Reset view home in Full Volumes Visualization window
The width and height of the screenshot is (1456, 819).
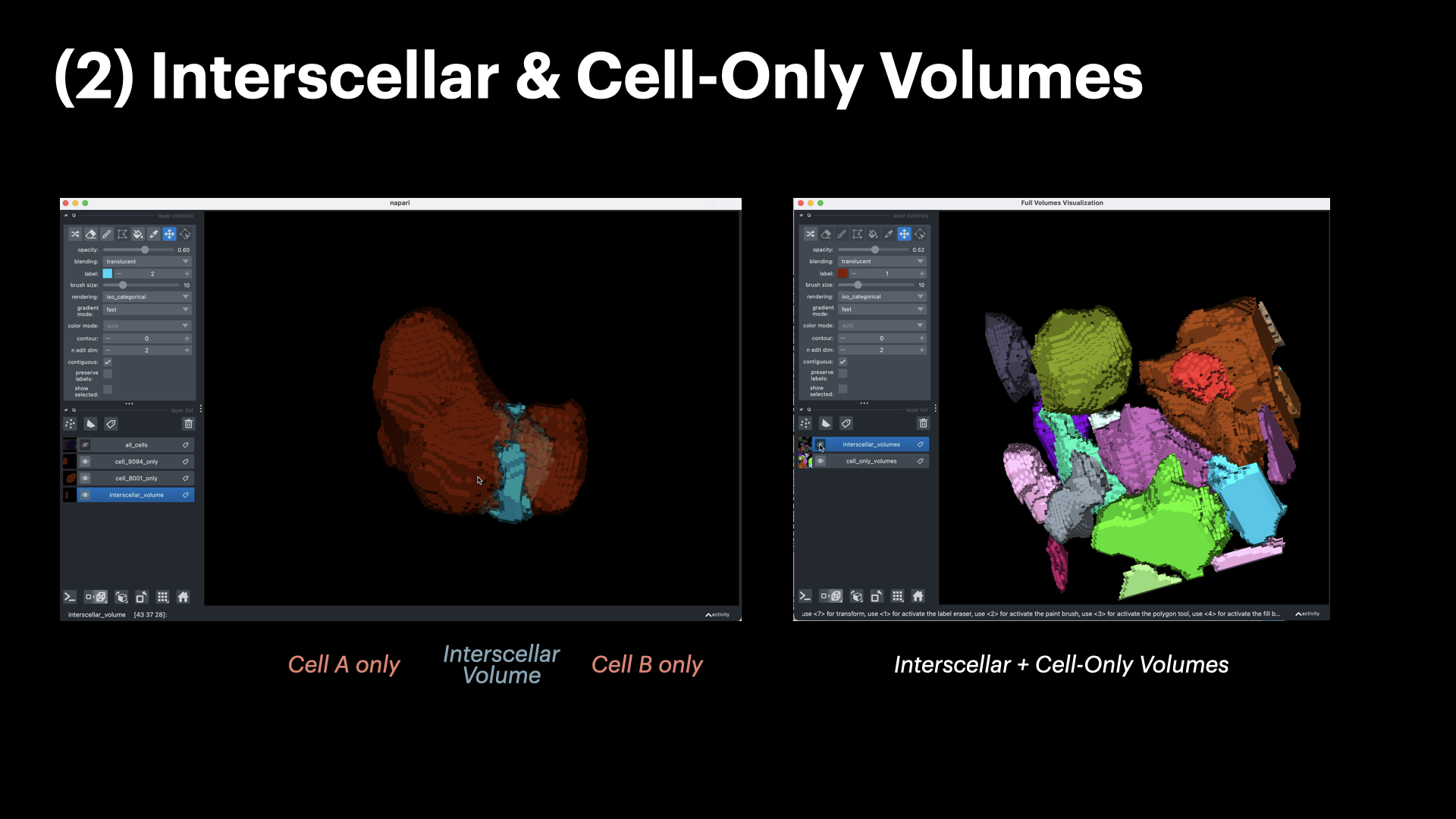click(x=918, y=596)
